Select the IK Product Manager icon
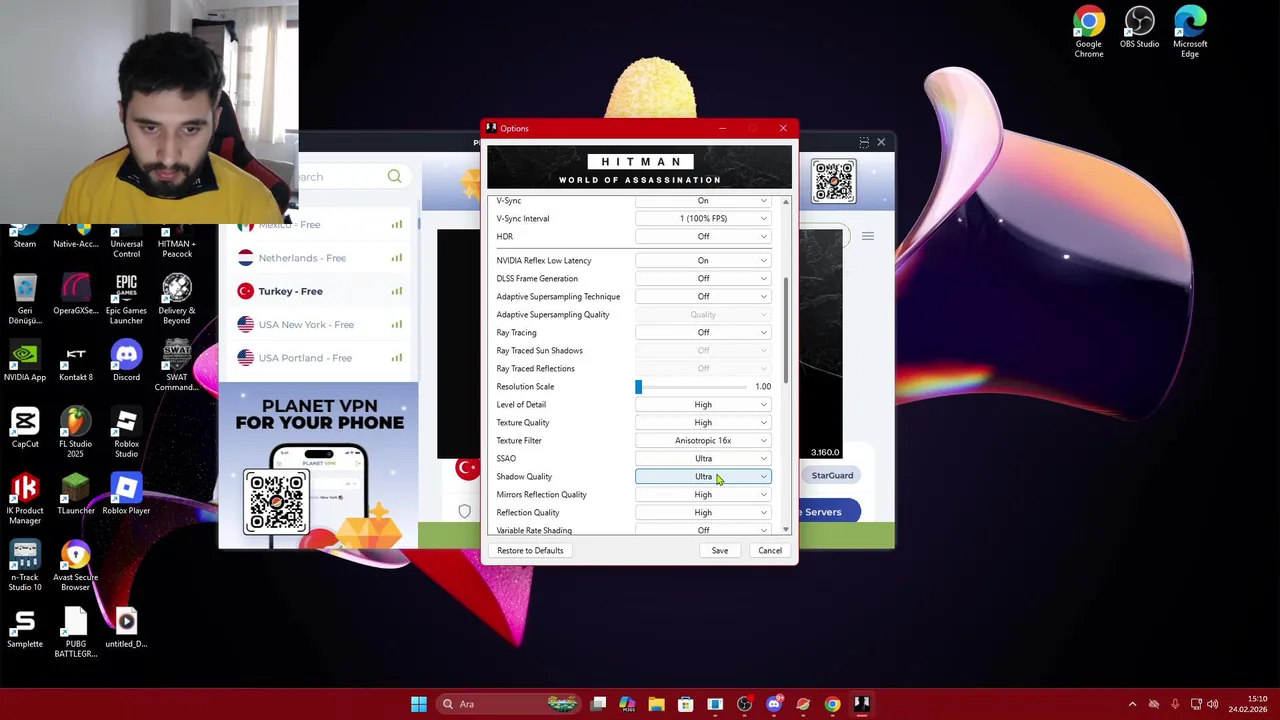The width and height of the screenshot is (1280, 720). (x=25, y=499)
